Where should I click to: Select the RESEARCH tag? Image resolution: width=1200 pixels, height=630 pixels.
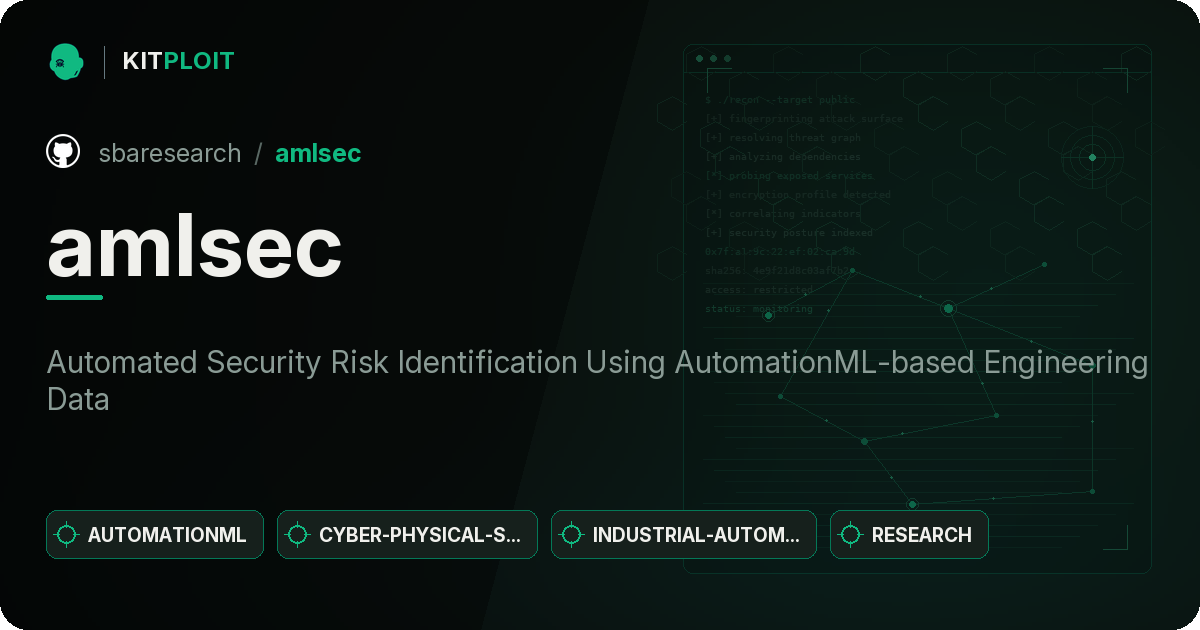tap(909, 535)
